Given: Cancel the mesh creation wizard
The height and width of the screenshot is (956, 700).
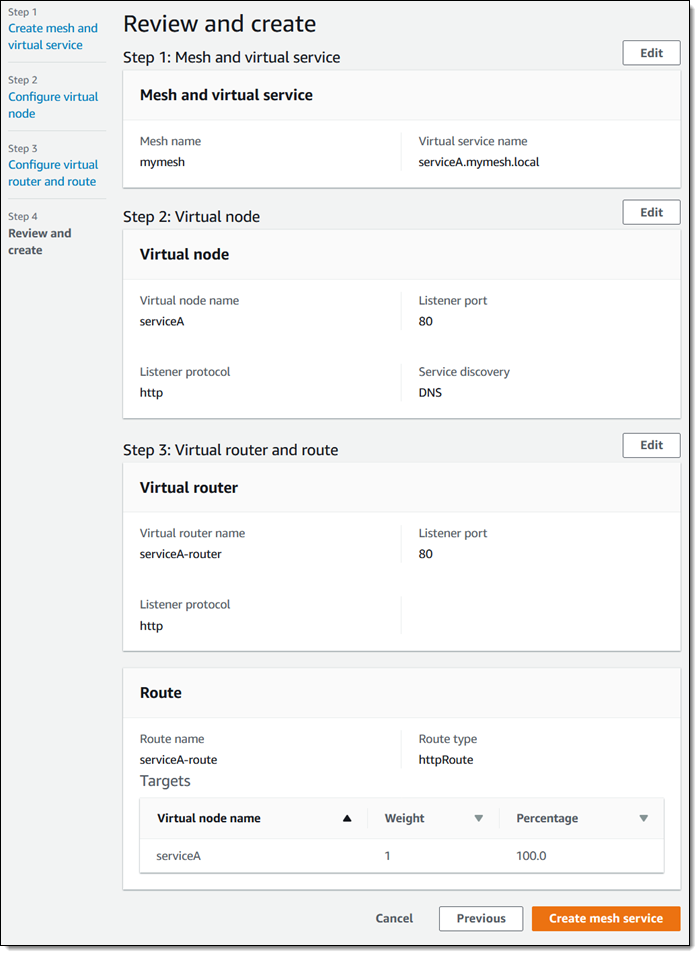Looking at the screenshot, I should click(x=394, y=918).
